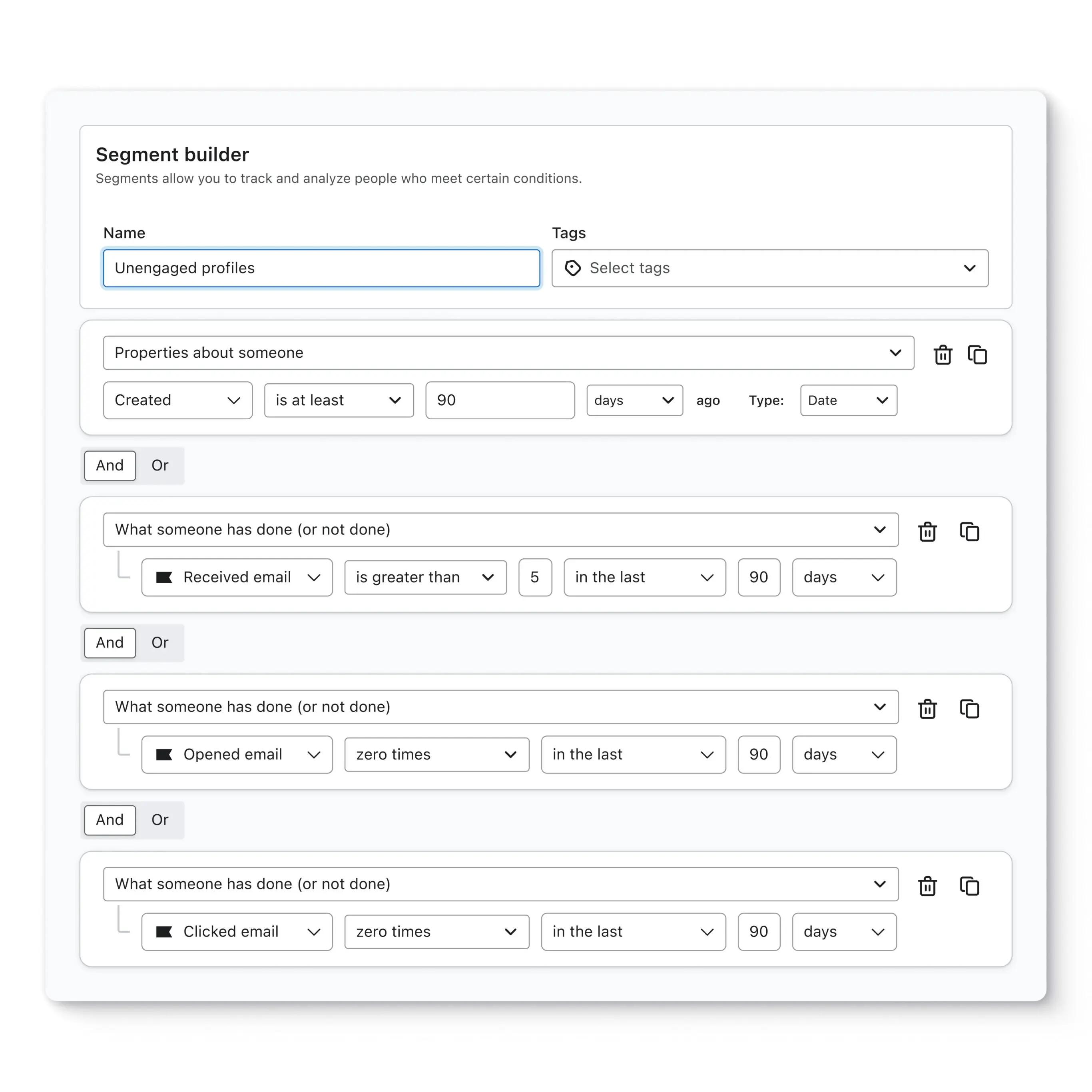The width and height of the screenshot is (1092, 1092).
Task: Delete the Received email condition
Action: coord(928,532)
